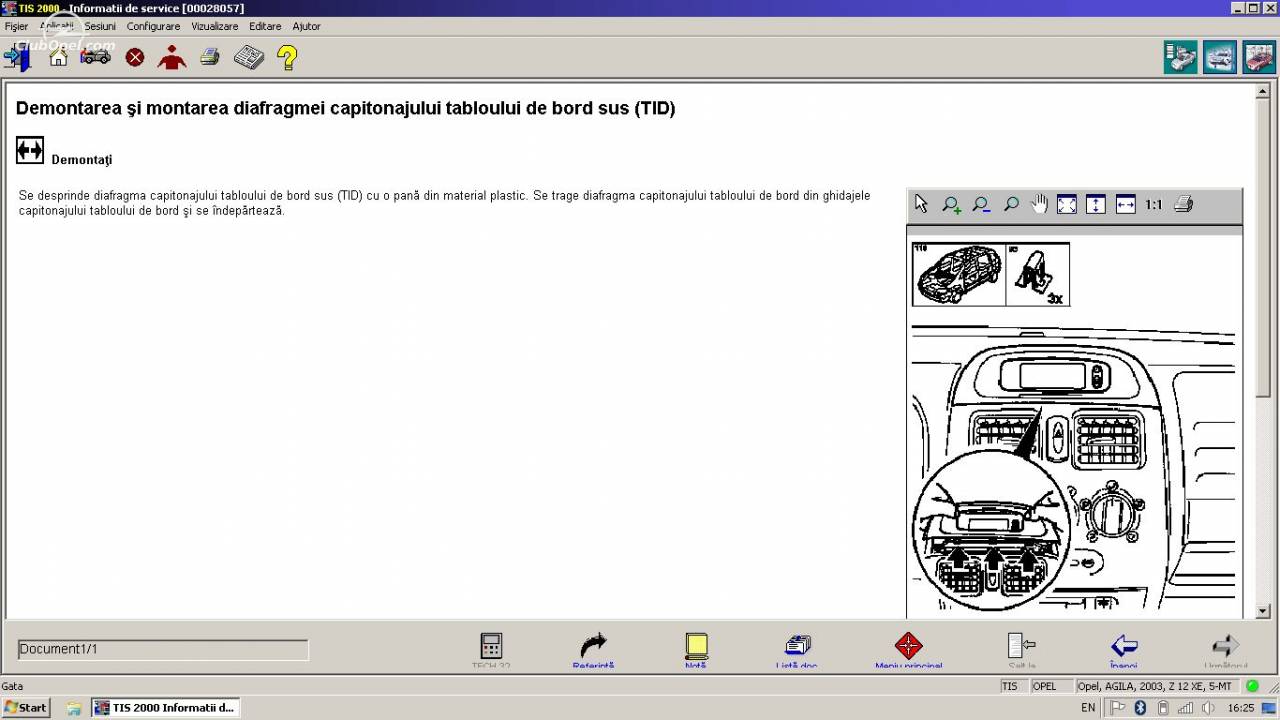Click the flag tray icon
1280x720 pixels.
1118,708
